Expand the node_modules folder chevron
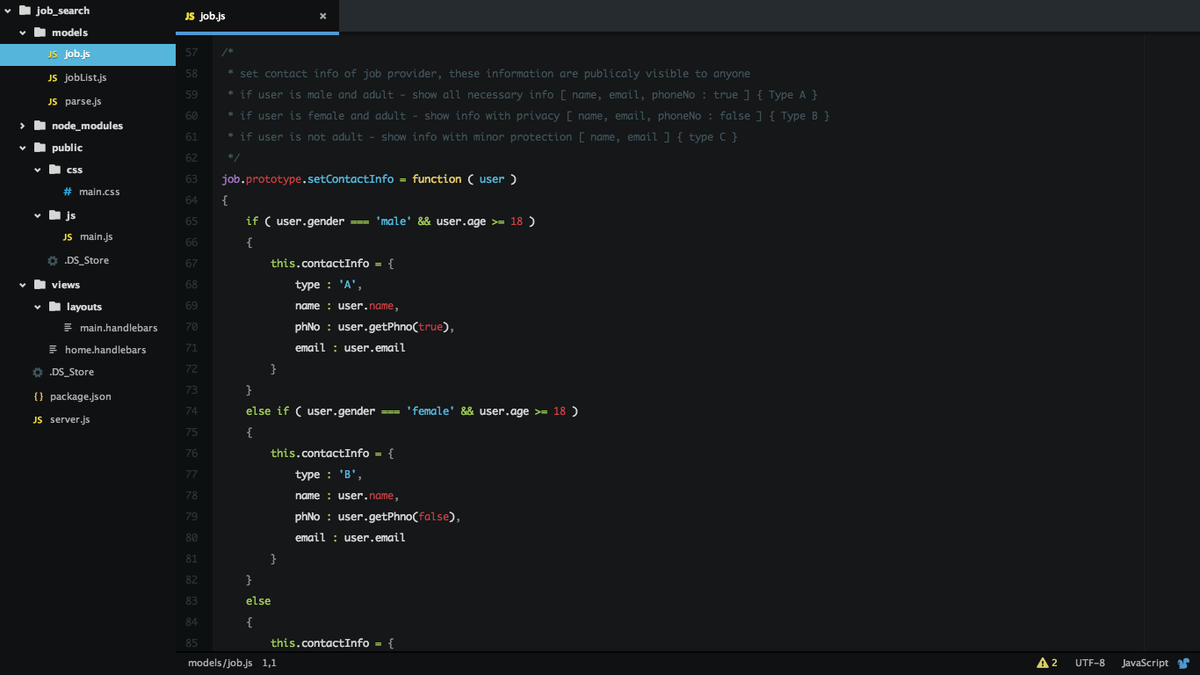This screenshot has height=675, width=1200. [x=22, y=126]
